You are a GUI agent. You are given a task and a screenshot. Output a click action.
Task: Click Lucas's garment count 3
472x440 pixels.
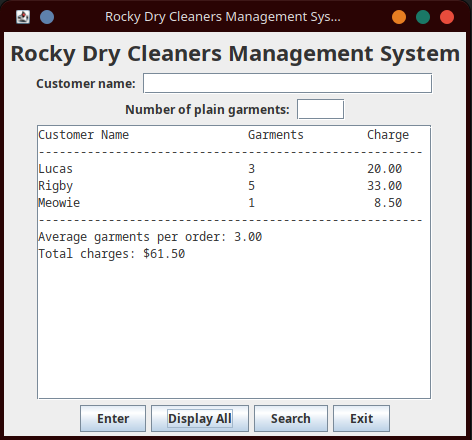(252, 169)
